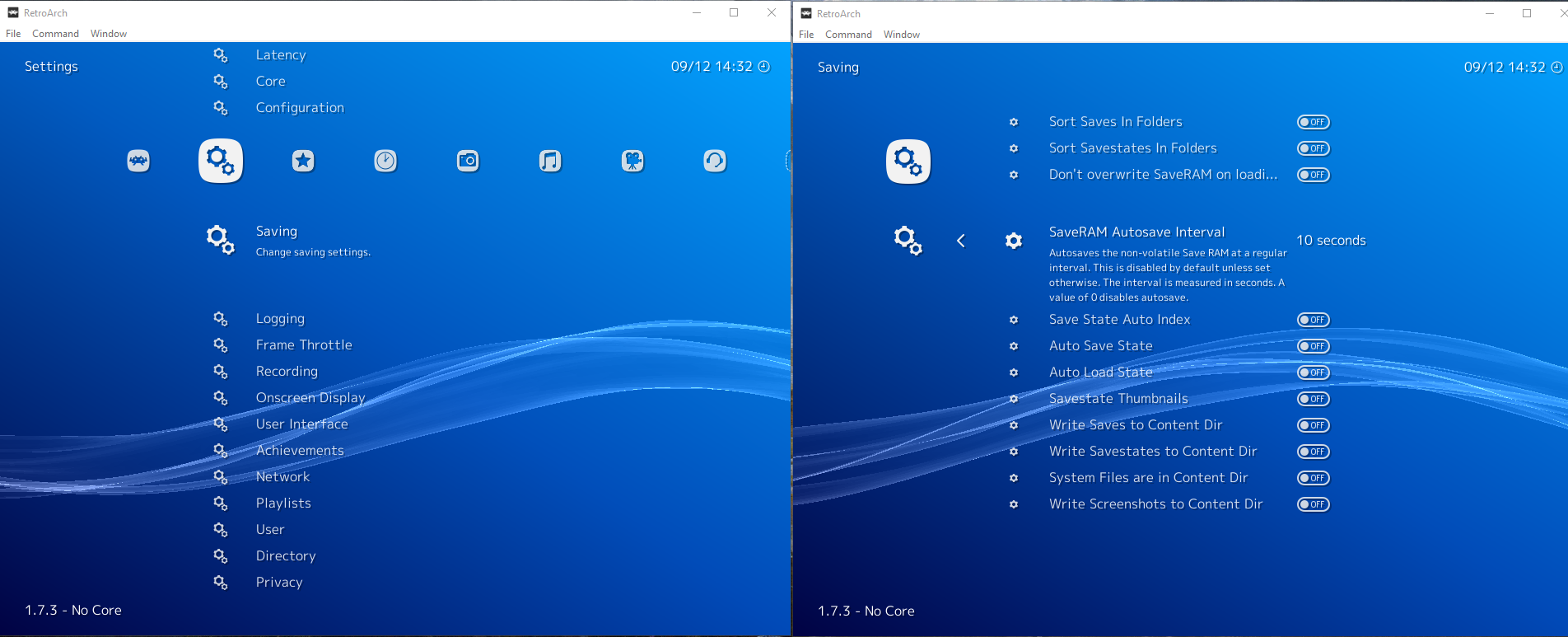Open the File menu in the left window
The width and height of the screenshot is (1568, 637).
point(13,34)
